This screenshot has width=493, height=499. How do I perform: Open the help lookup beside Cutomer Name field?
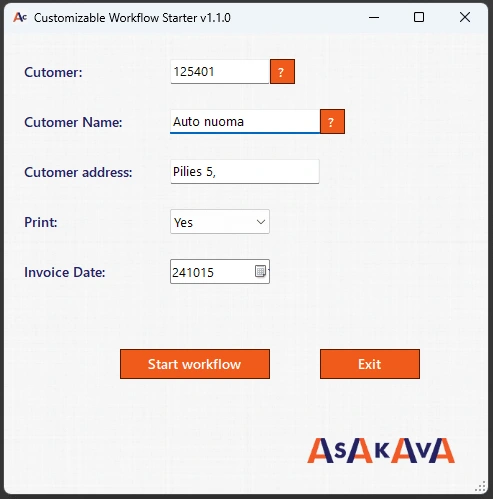click(x=332, y=122)
